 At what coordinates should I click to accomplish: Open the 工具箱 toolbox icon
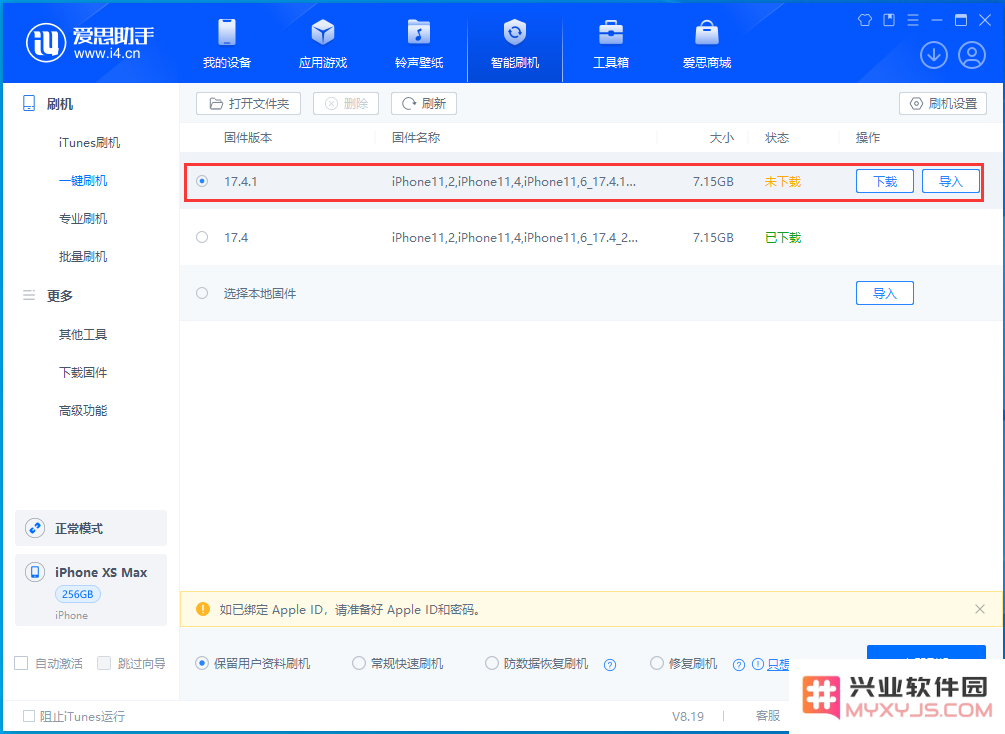coord(611,33)
